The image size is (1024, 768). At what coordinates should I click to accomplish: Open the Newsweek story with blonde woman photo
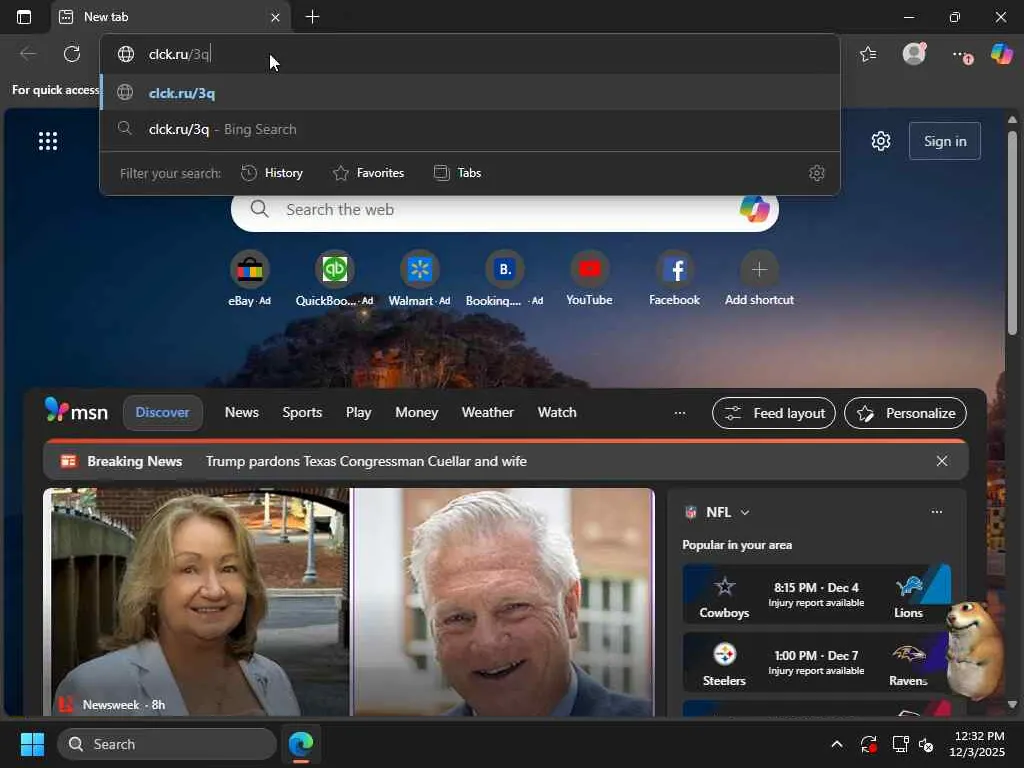(196, 602)
